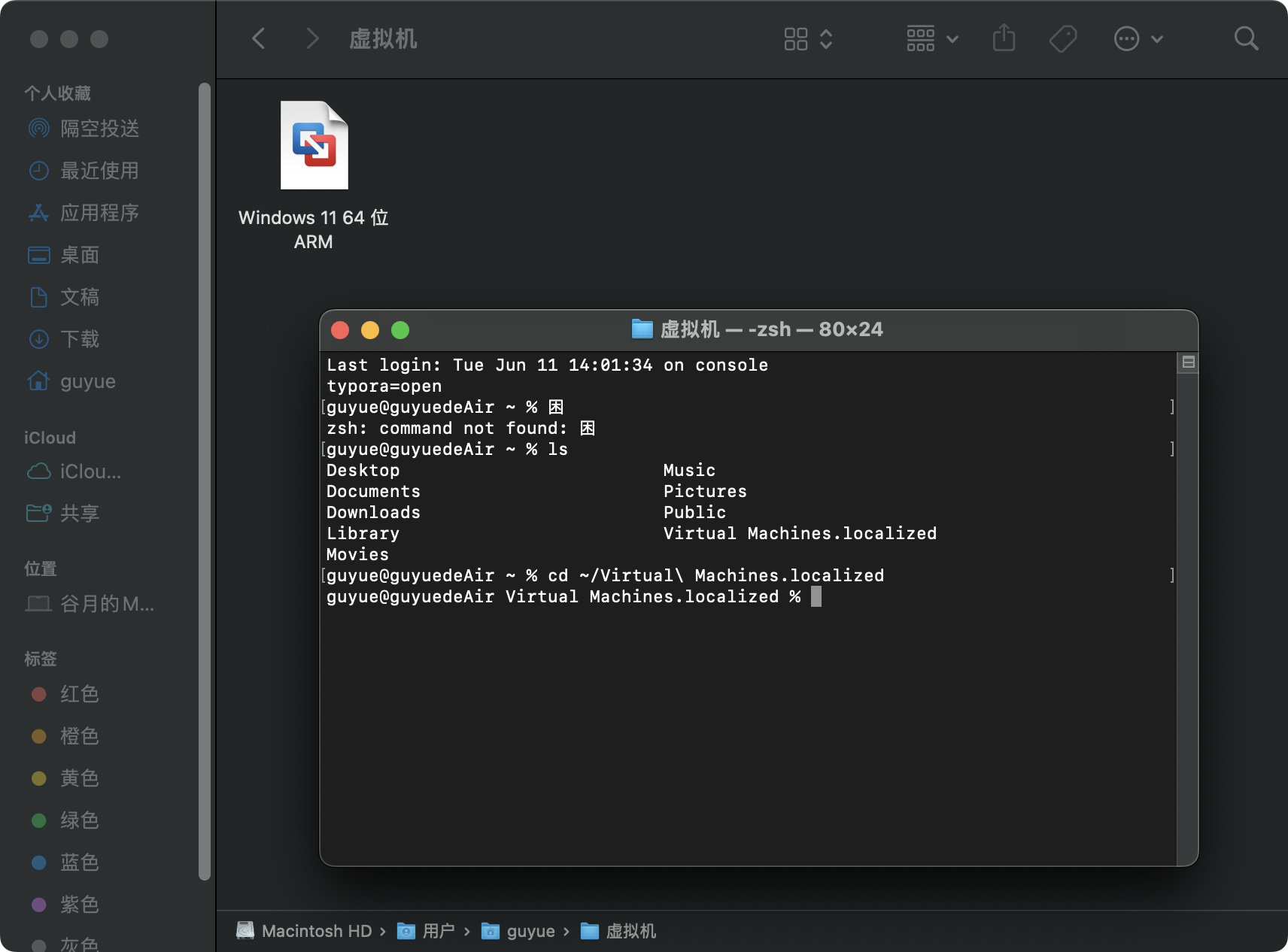The image size is (1288, 952).
Task: Click 'zsh: command not found' line
Action: pyautogui.click(x=460, y=428)
